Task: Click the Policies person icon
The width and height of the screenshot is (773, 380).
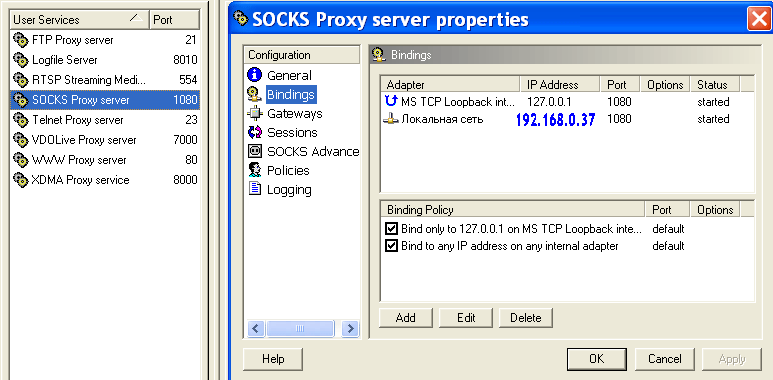Action: click(254, 171)
